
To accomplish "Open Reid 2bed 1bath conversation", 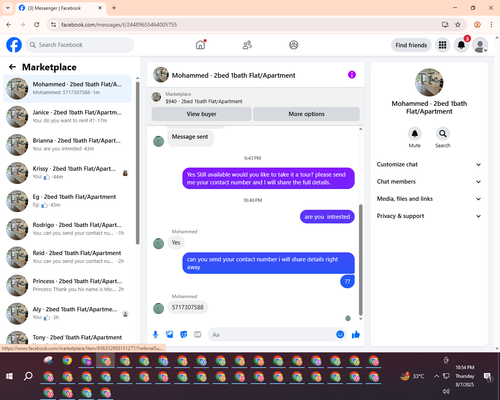I will coord(68,257).
